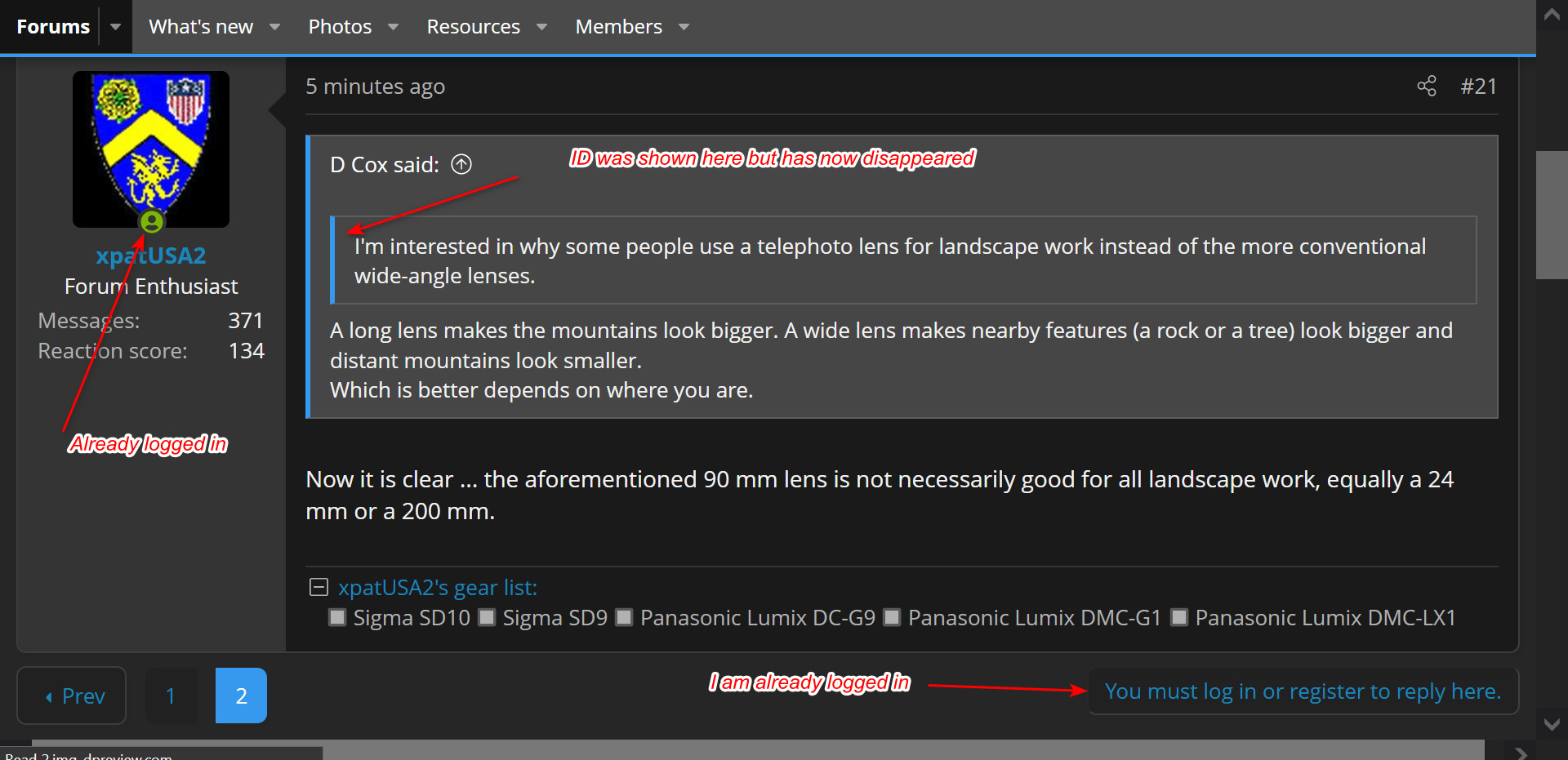Viewport: 1568px width, 760px height.
Task: Open the Members menu item
Action: (x=618, y=27)
